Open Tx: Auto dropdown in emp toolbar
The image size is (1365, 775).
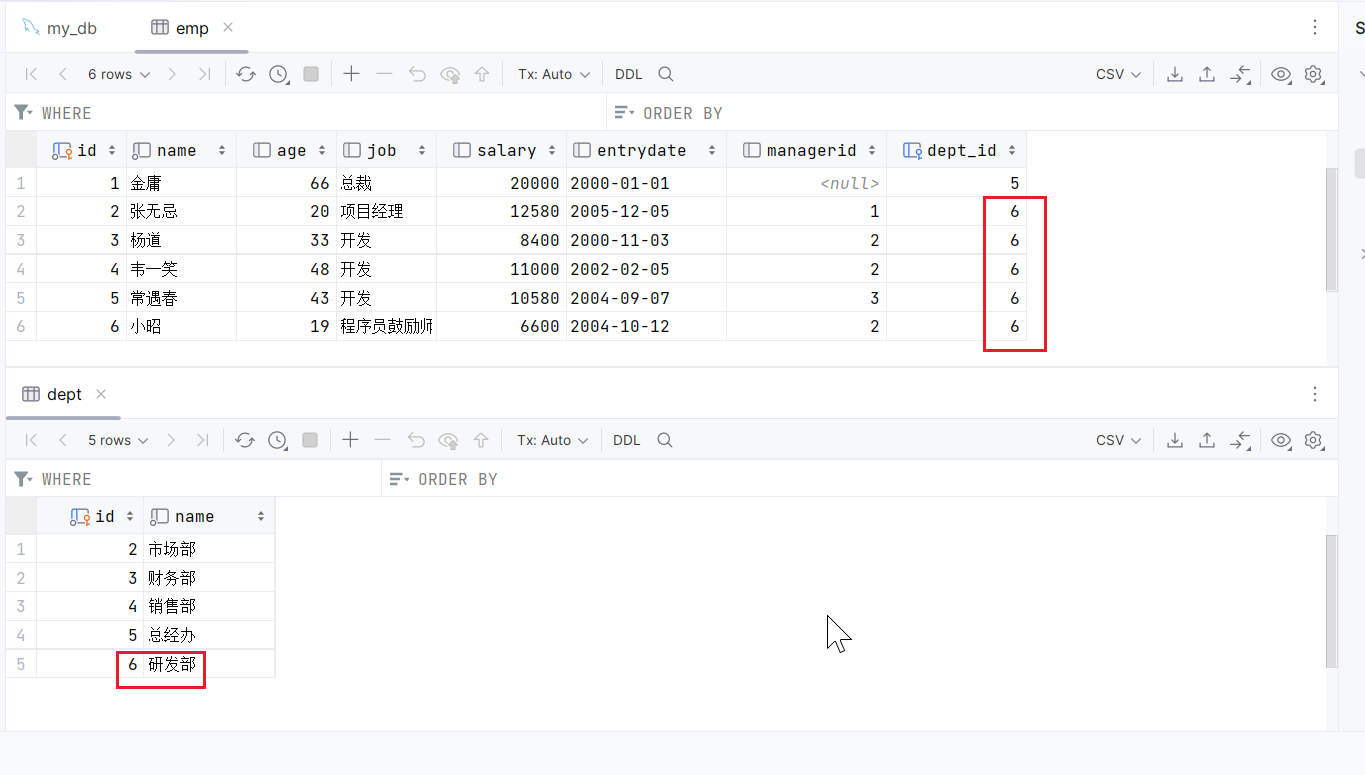coord(554,74)
